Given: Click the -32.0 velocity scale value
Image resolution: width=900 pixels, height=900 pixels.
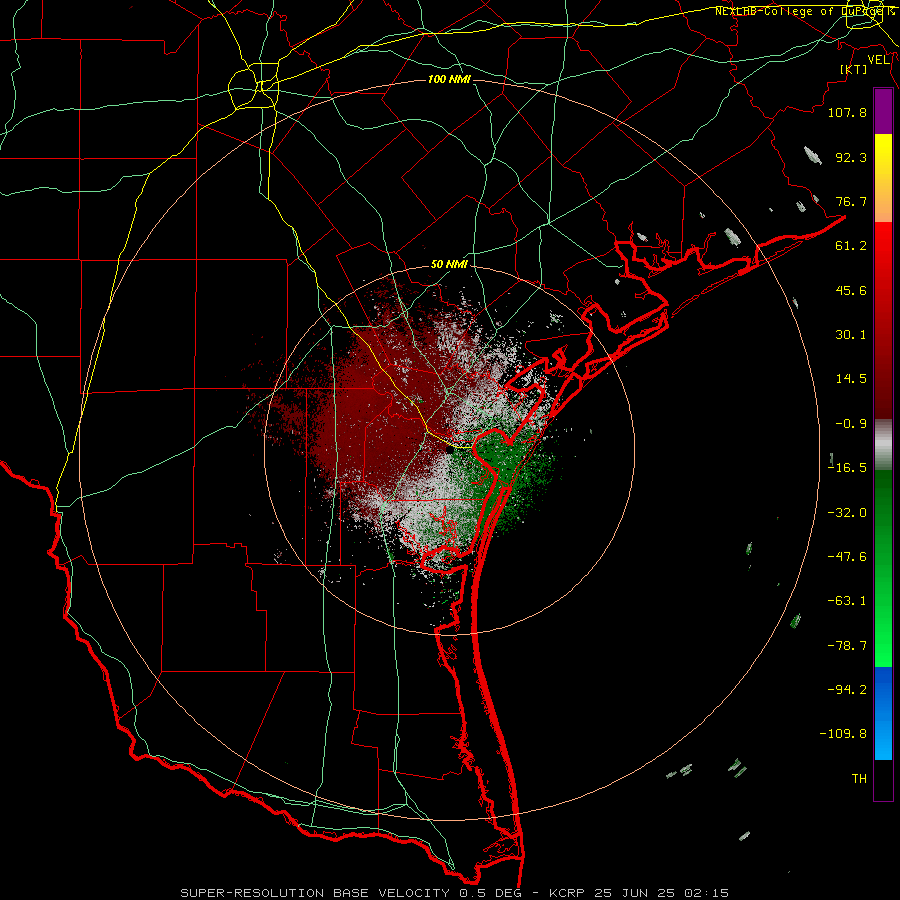Looking at the screenshot, I should point(847,513).
